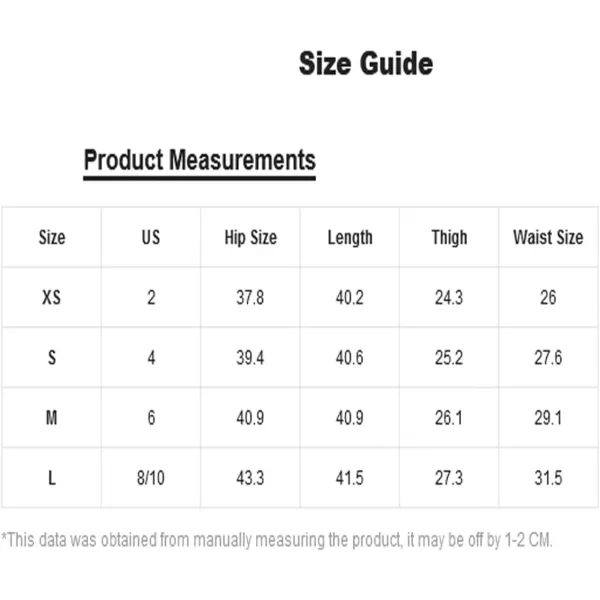This screenshot has height=600, width=600.
Task: Select the 37.8 hip size value
Action: [x=250, y=298]
